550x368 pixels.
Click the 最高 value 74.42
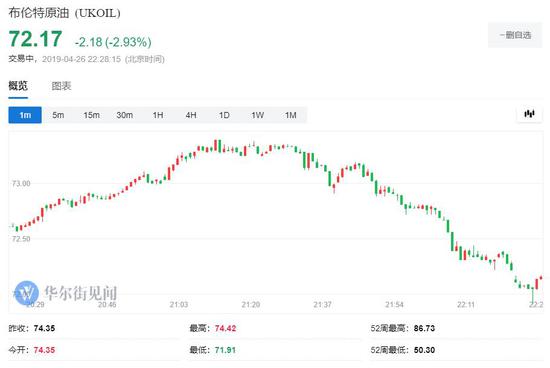pyautogui.click(x=225, y=328)
